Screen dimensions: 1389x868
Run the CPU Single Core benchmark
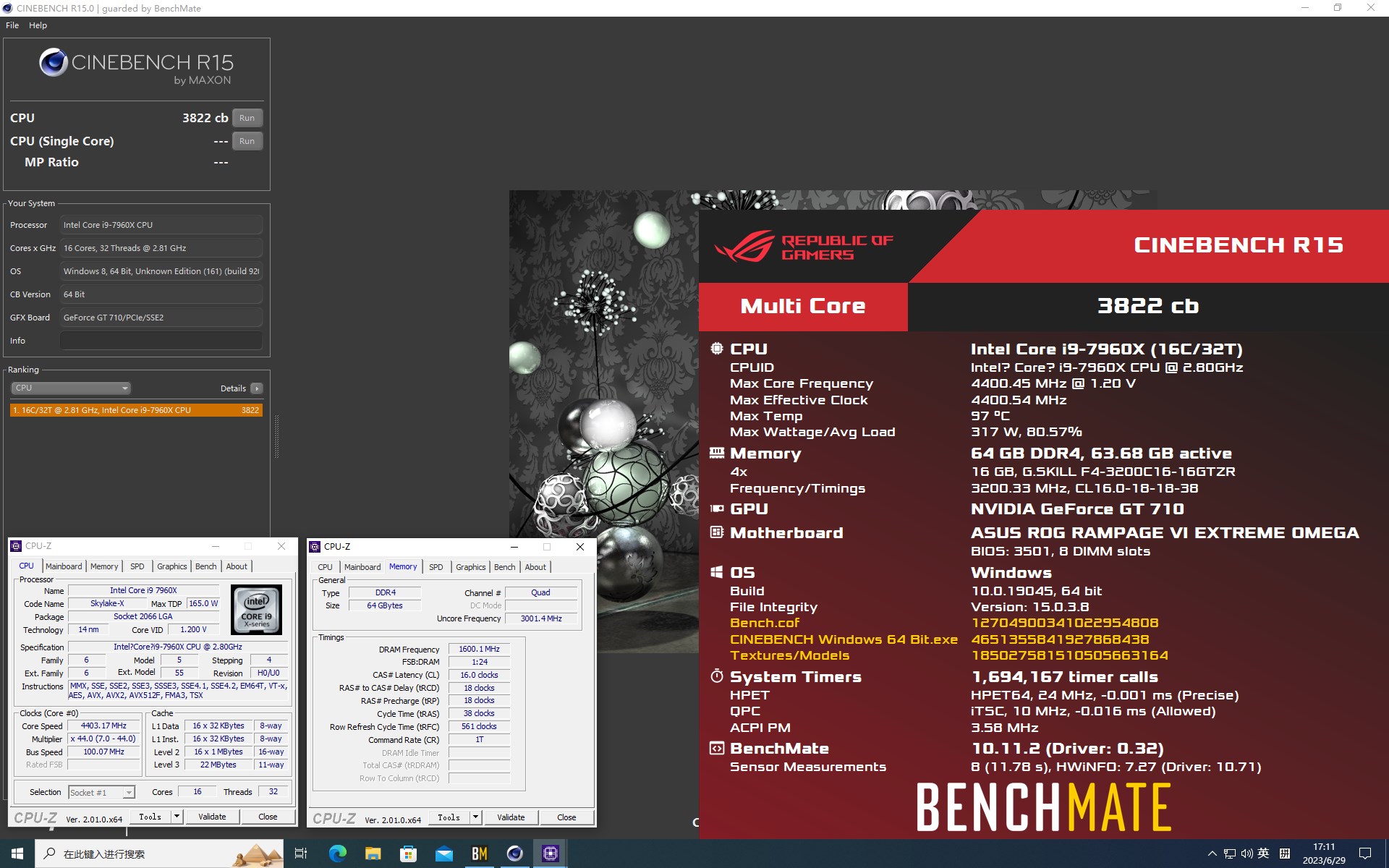[x=247, y=141]
